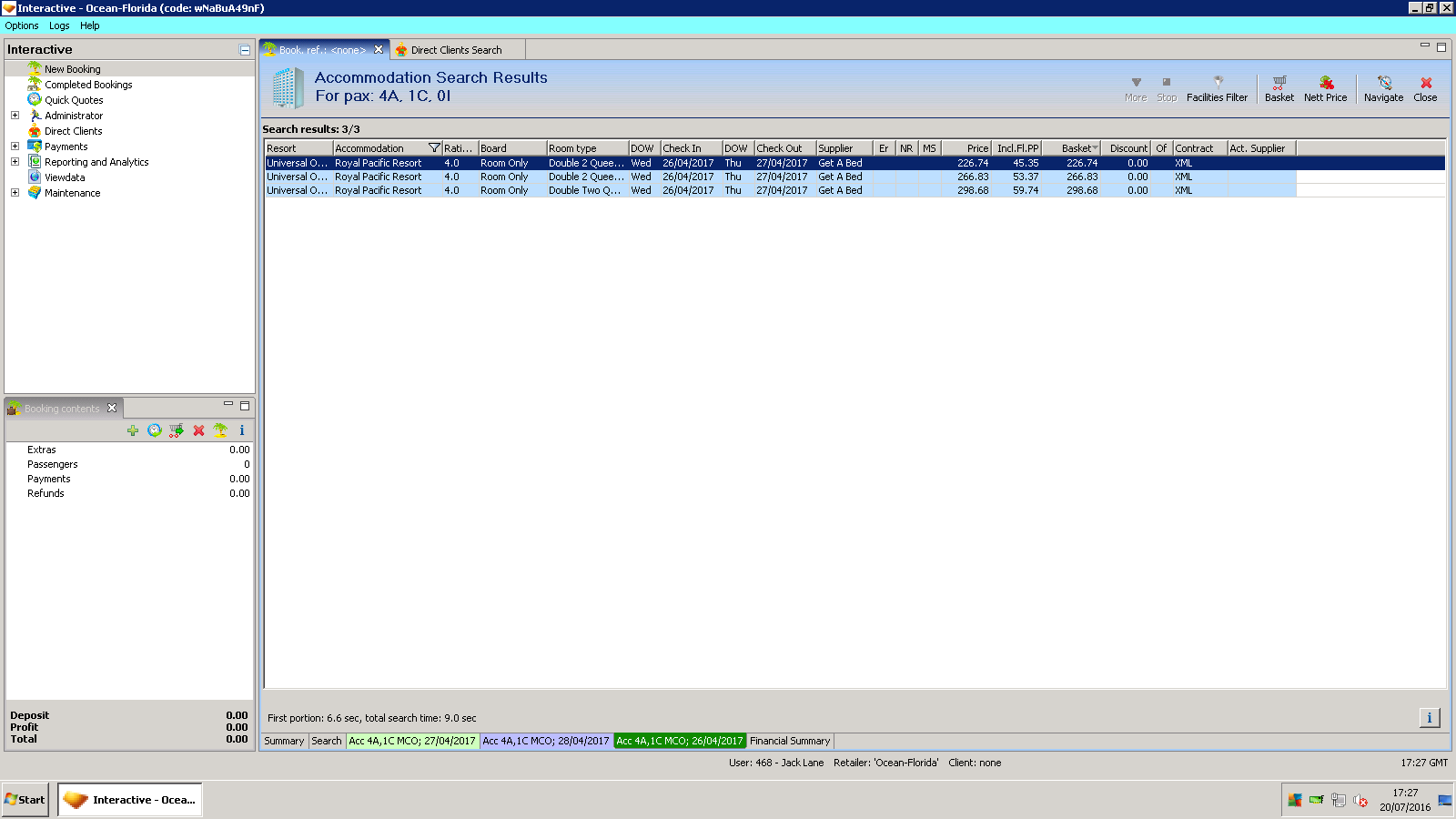Open the Help menu

pyautogui.click(x=89, y=25)
